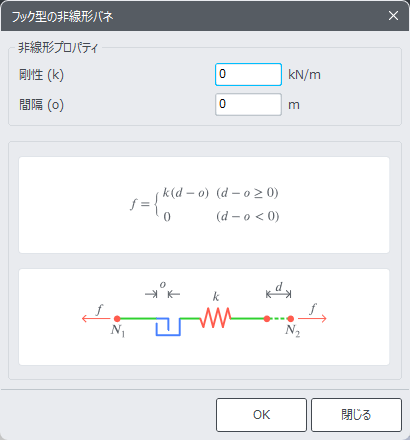
Task: Close the dialog with the X icon
Action: click(x=393, y=16)
